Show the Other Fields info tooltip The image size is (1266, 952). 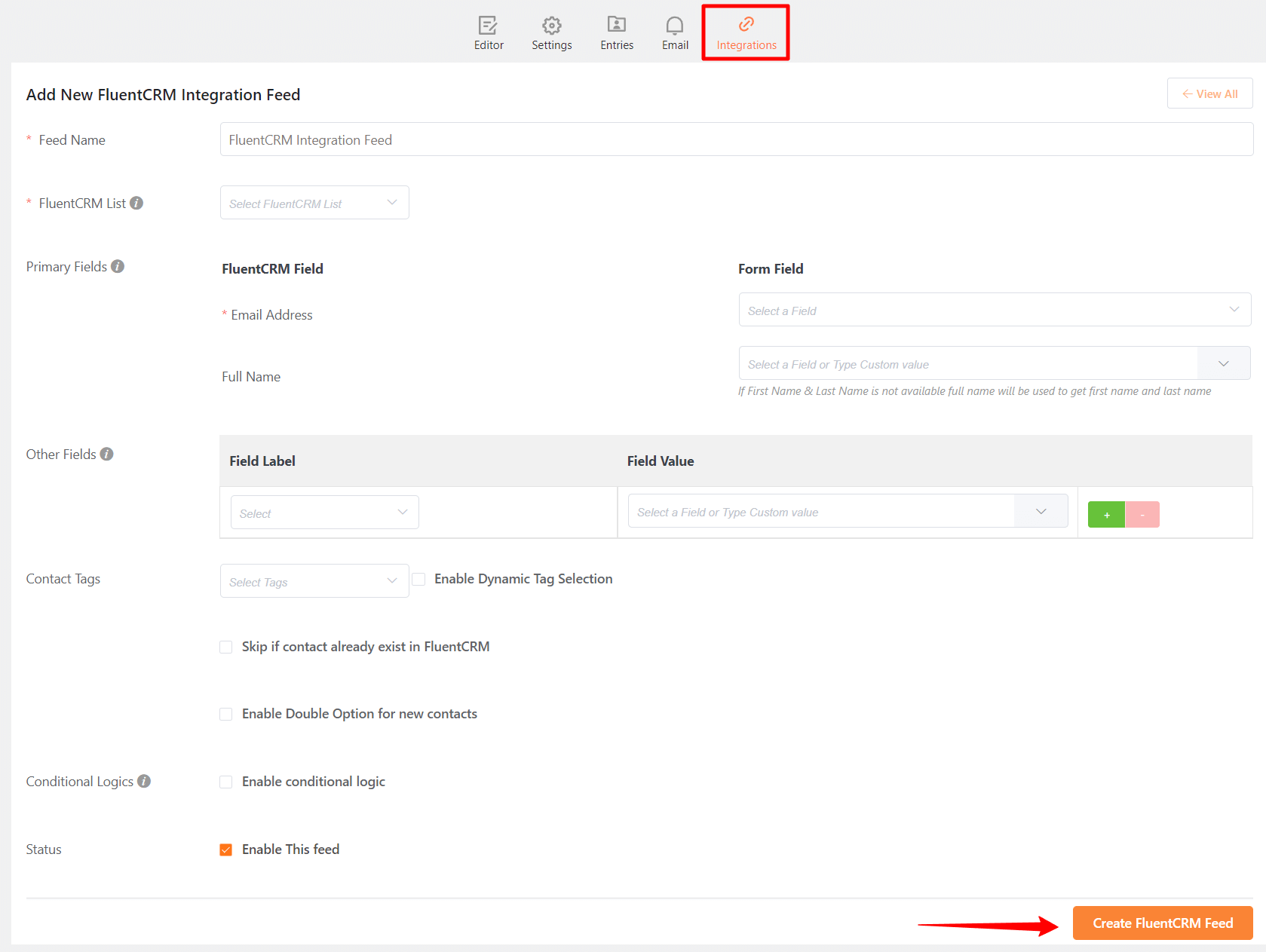(107, 454)
